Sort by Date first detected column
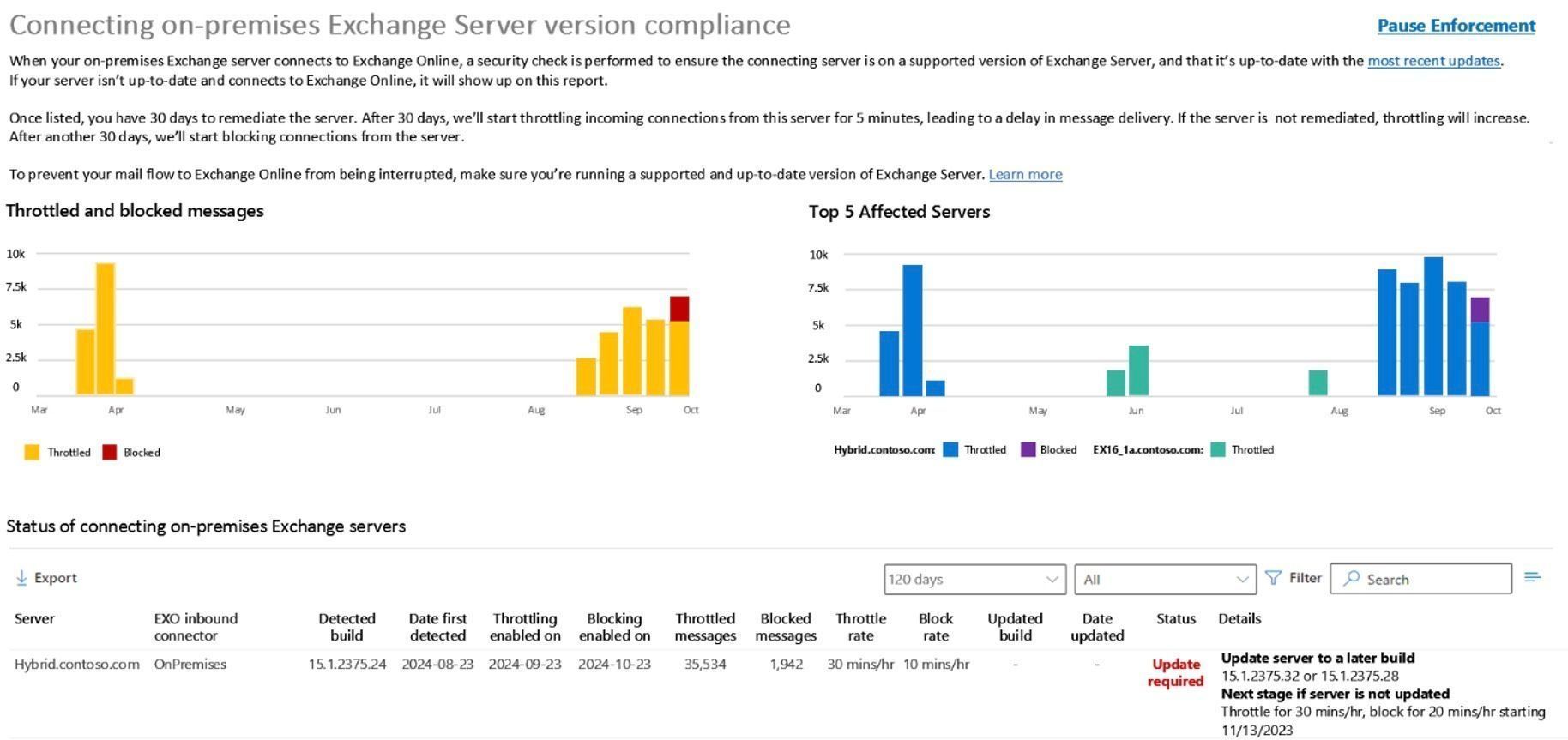This screenshot has width=1568, height=740. click(x=437, y=628)
